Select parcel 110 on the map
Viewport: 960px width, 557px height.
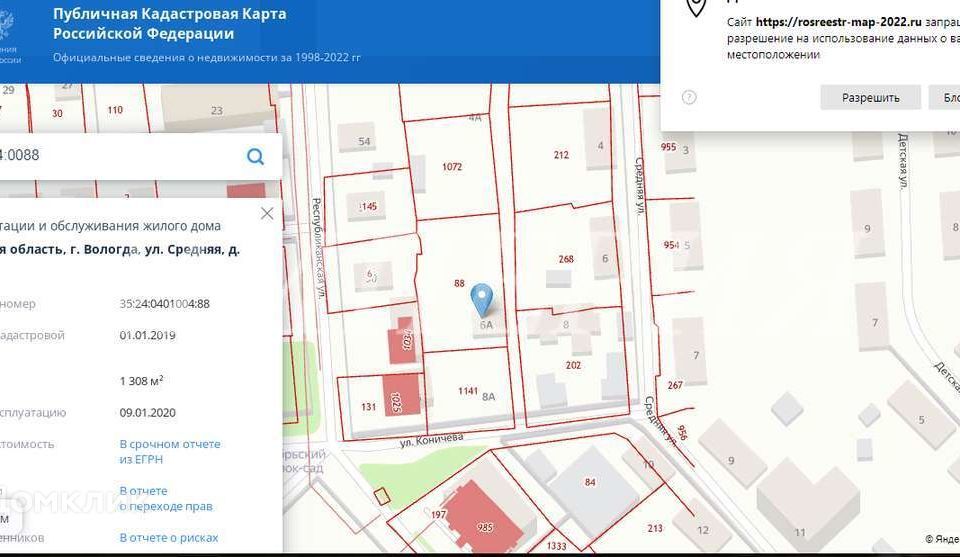[115, 110]
